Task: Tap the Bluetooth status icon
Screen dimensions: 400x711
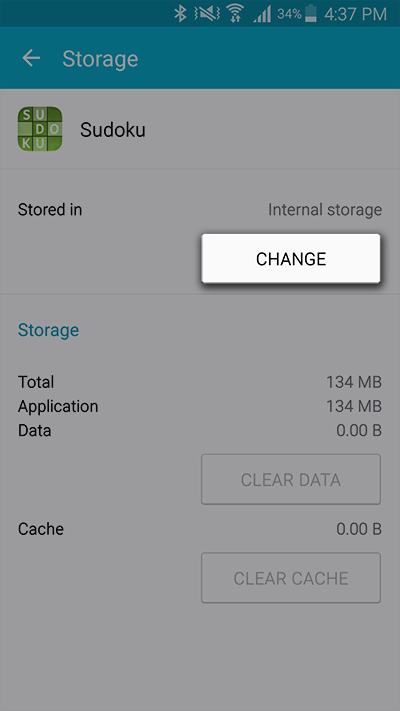Action: click(x=180, y=14)
